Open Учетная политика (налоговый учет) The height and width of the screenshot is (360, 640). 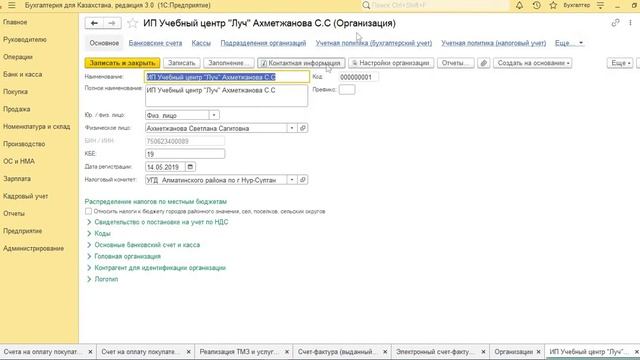pos(493,43)
